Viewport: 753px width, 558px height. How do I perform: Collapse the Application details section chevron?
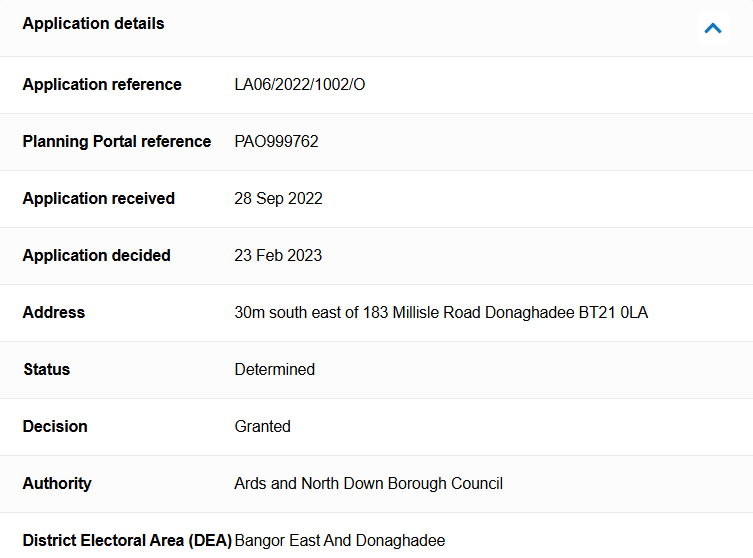point(712,28)
